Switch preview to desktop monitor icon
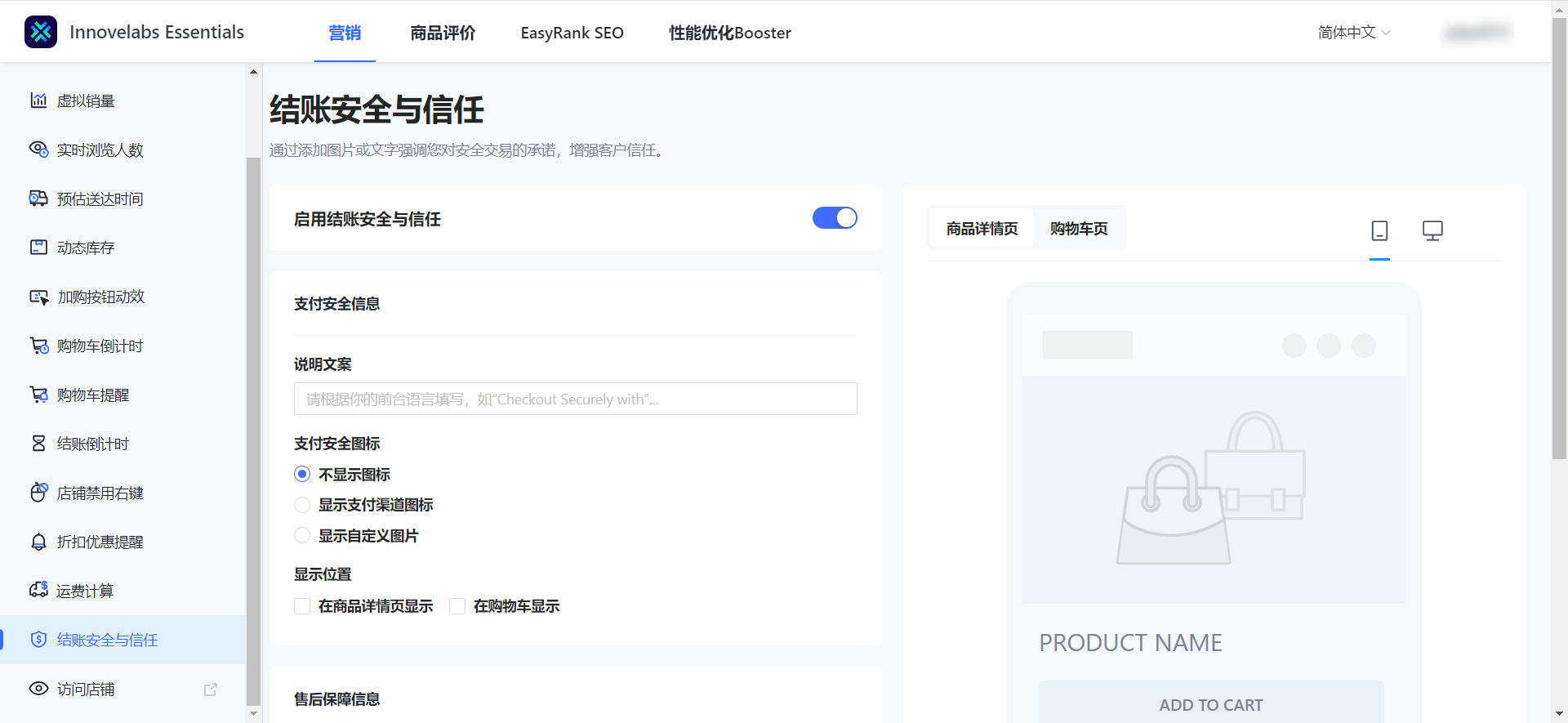Image resolution: width=1568 pixels, height=723 pixels. tap(1432, 230)
